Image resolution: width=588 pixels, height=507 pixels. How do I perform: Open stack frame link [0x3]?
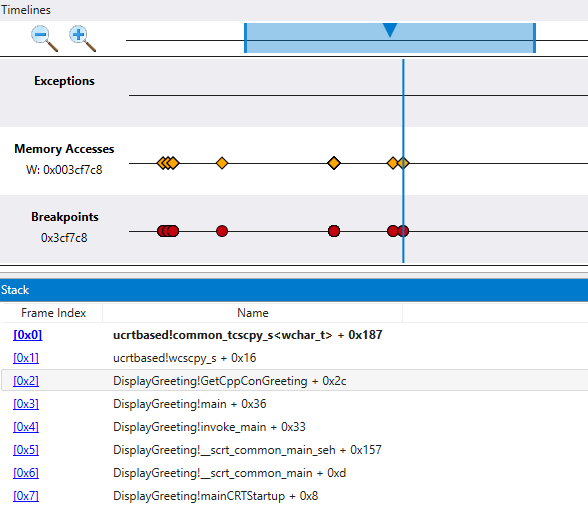(26, 404)
